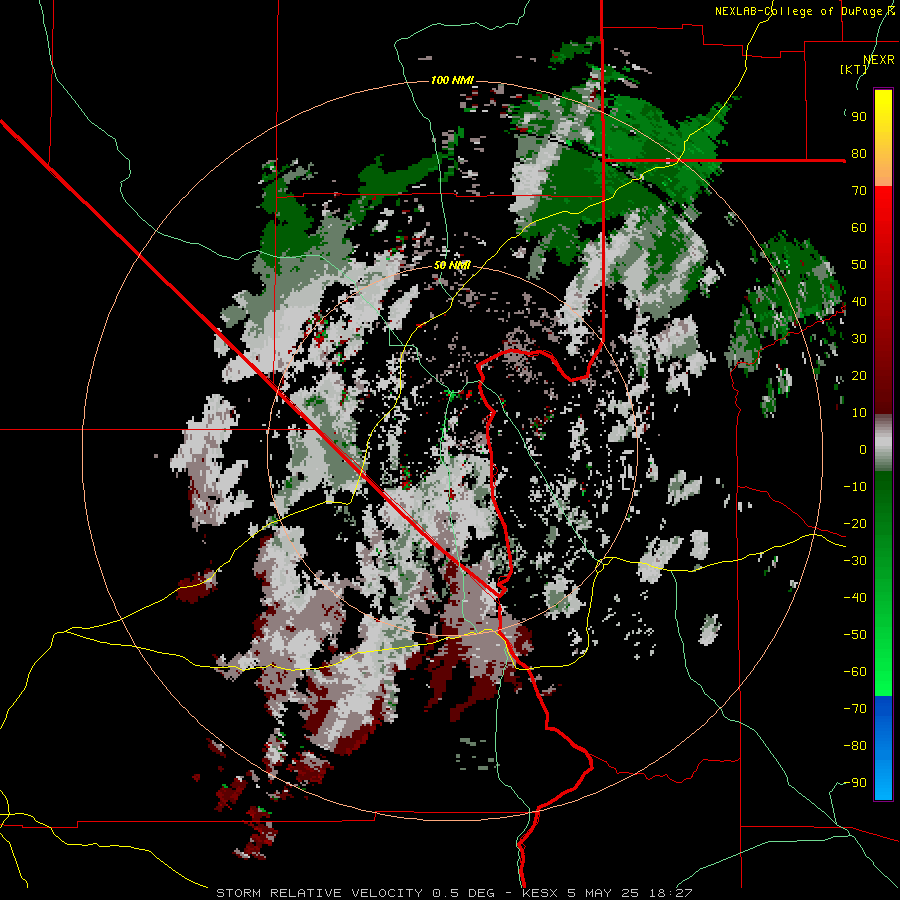Image resolution: width=900 pixels, height=900 pixels.
Task: Click the blue bottom segment of color bar
Action: click(x=883, y=748)
